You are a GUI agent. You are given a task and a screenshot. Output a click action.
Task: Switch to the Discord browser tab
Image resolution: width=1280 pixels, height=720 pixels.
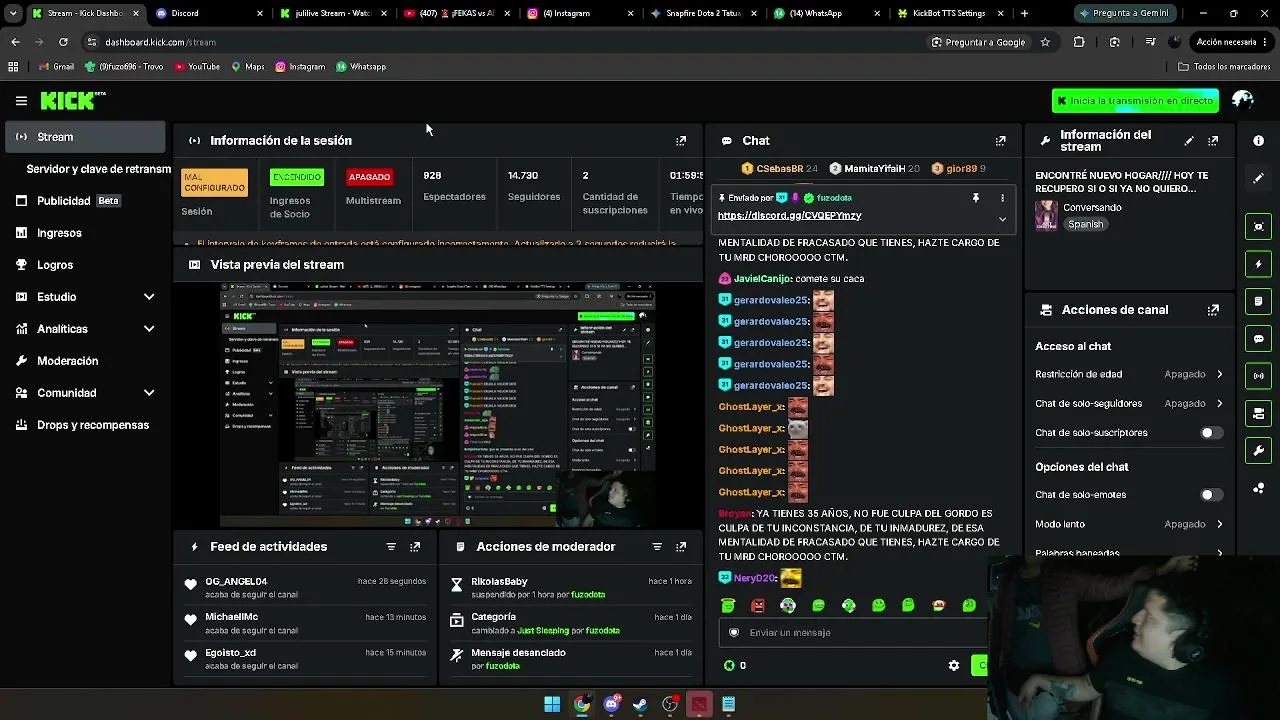(208, 13)
